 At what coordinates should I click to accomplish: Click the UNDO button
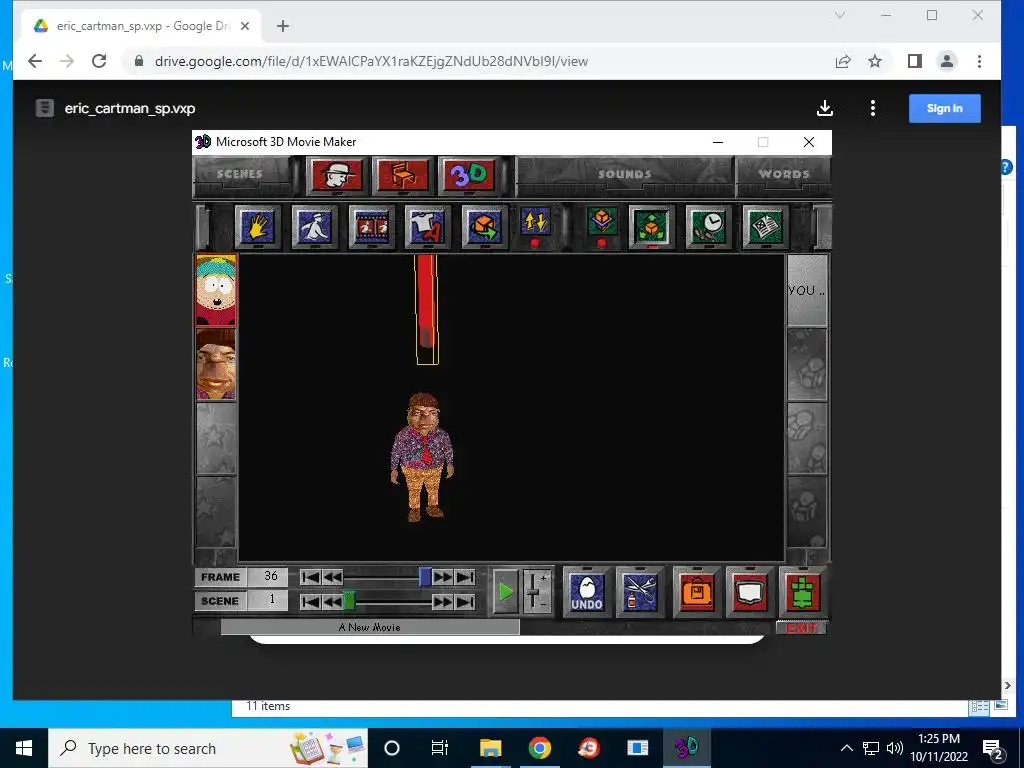(x=586, y=592)
